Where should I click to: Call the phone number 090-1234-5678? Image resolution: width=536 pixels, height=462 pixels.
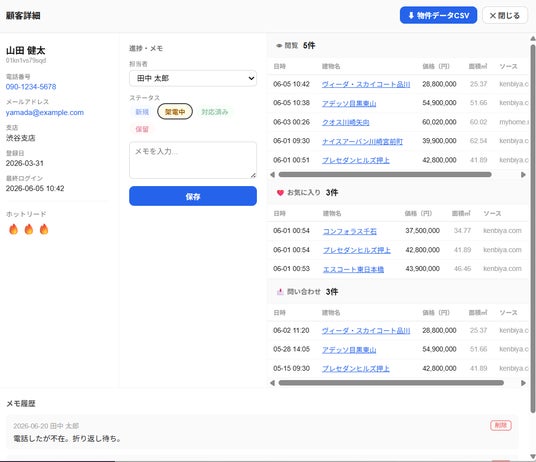[x=31, y=87]
